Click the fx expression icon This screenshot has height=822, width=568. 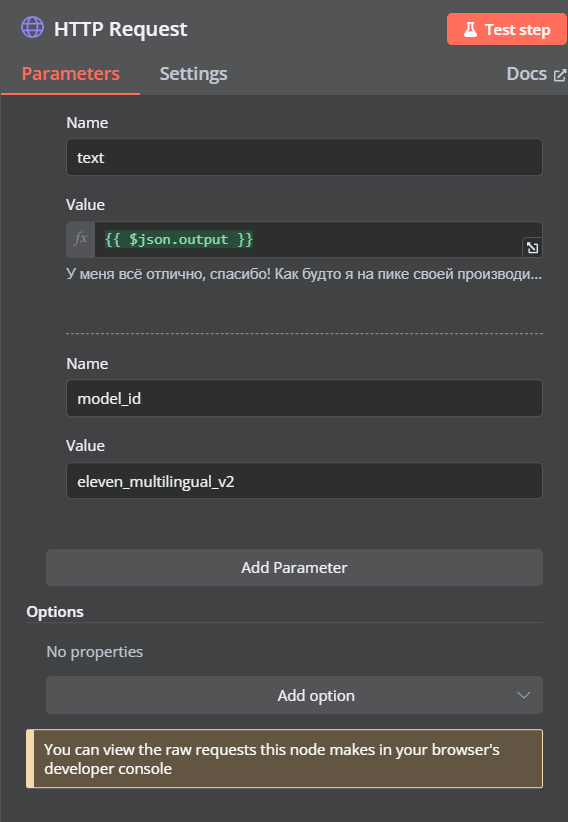click(x=81, y=240)
